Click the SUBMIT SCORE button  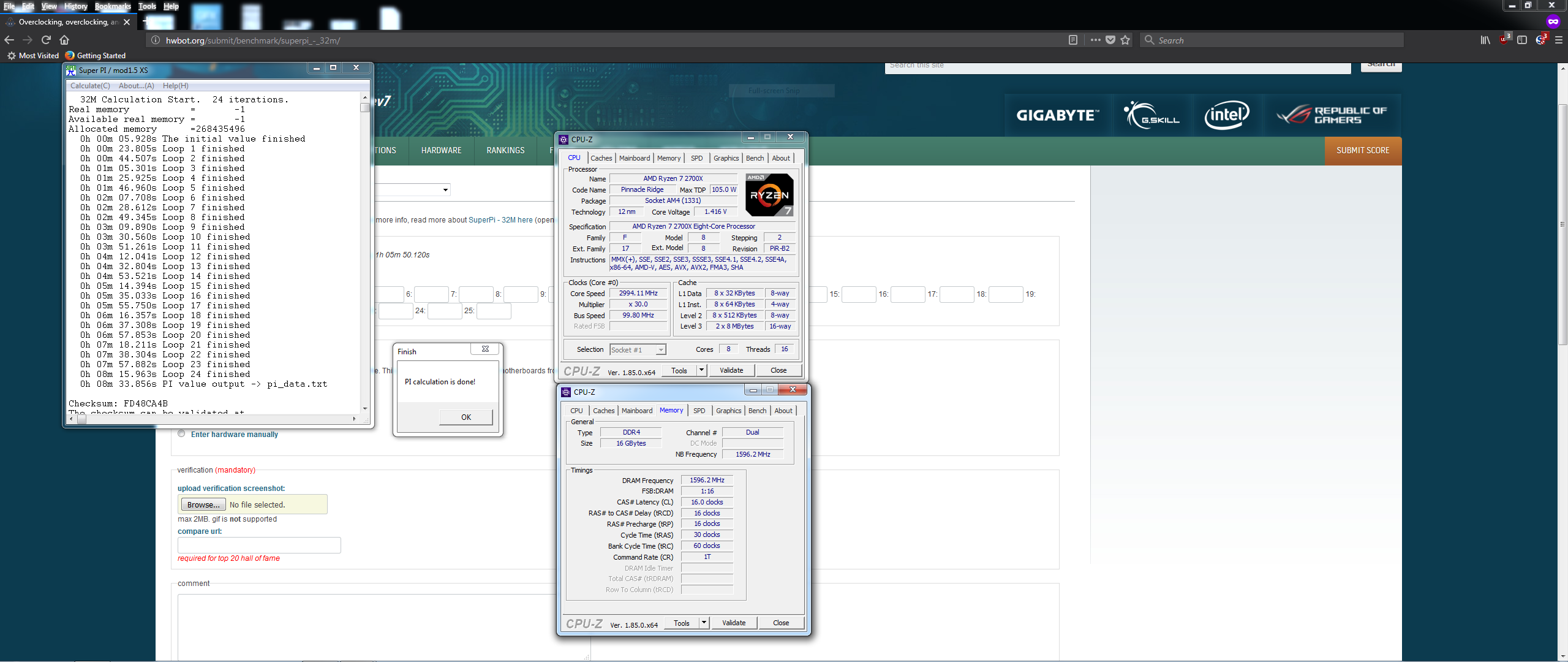[x=1363, y=150]
